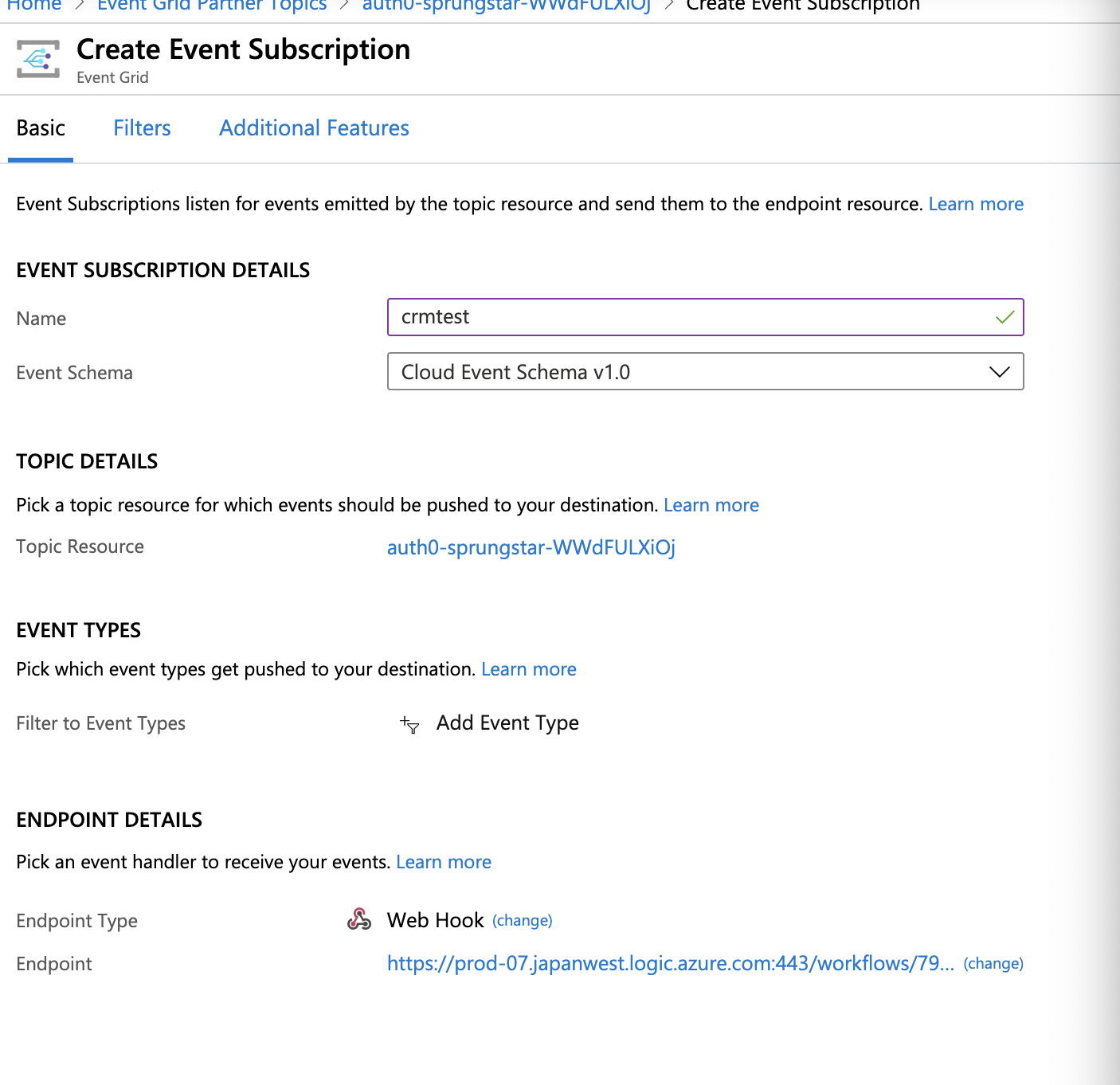Screen dimensions: 1120x1085
Task: Open Learn more link under Event Types
Action: [529, 669]
